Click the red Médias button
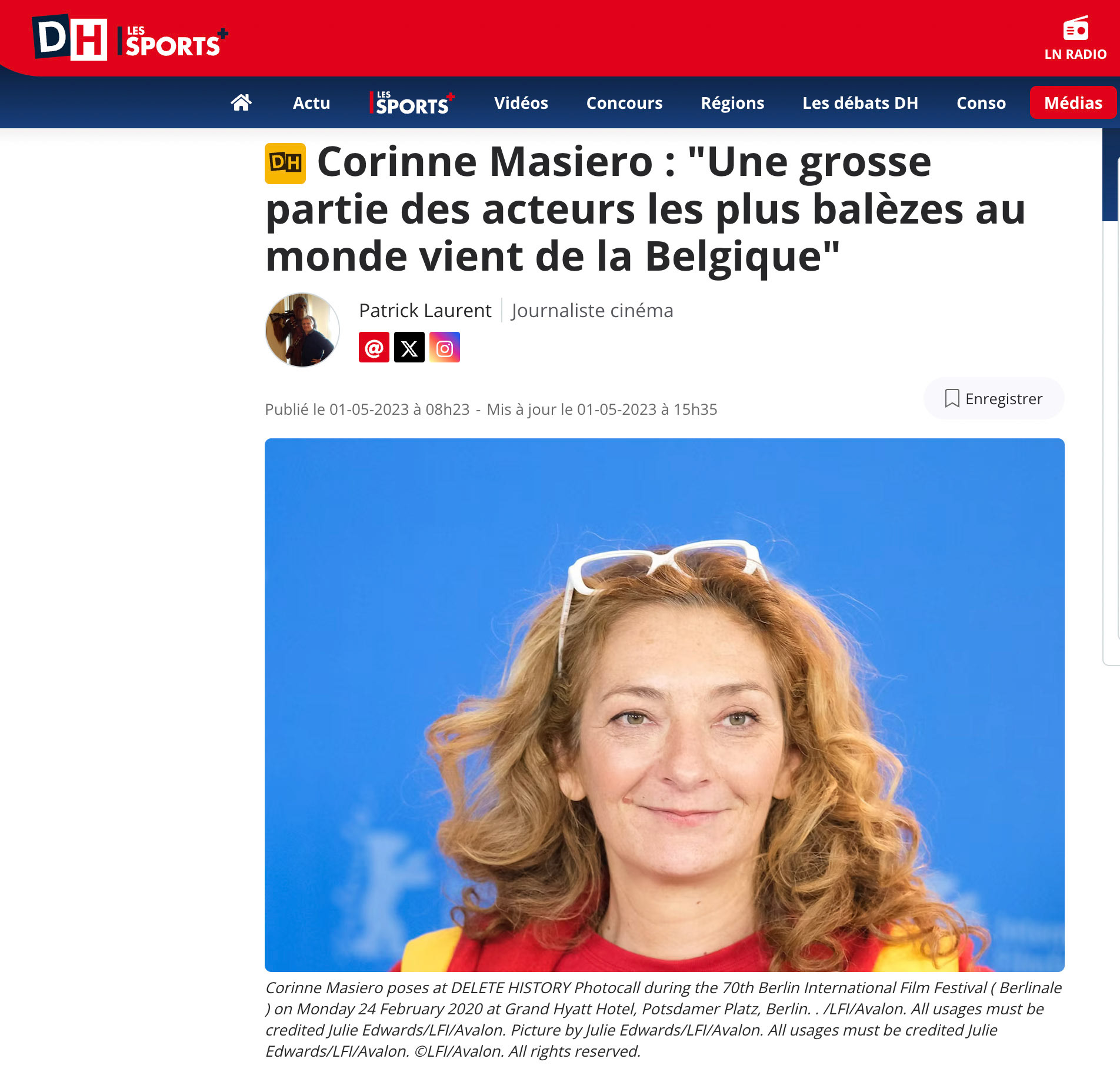1120x1072 pixels. click(x=1073, y=102)
